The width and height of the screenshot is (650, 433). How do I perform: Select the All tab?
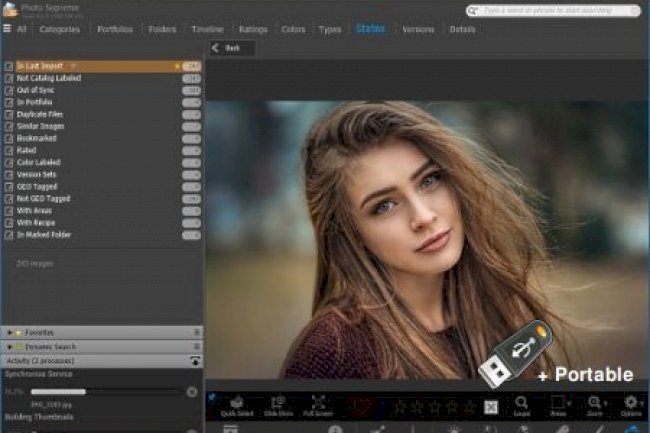[x=21, y=29]
